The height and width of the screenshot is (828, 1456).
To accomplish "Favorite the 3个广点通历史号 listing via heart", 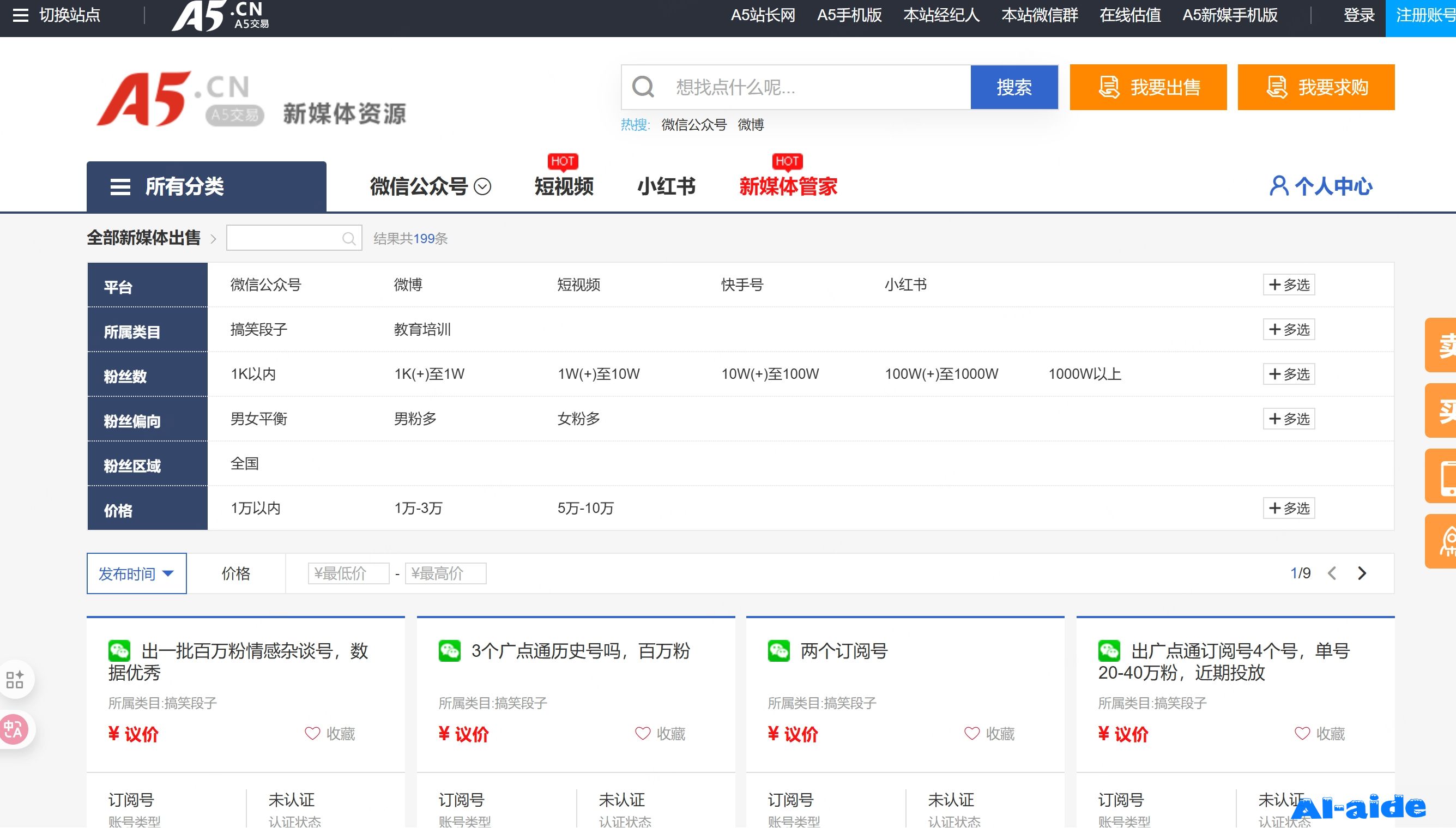I will 643,734.
